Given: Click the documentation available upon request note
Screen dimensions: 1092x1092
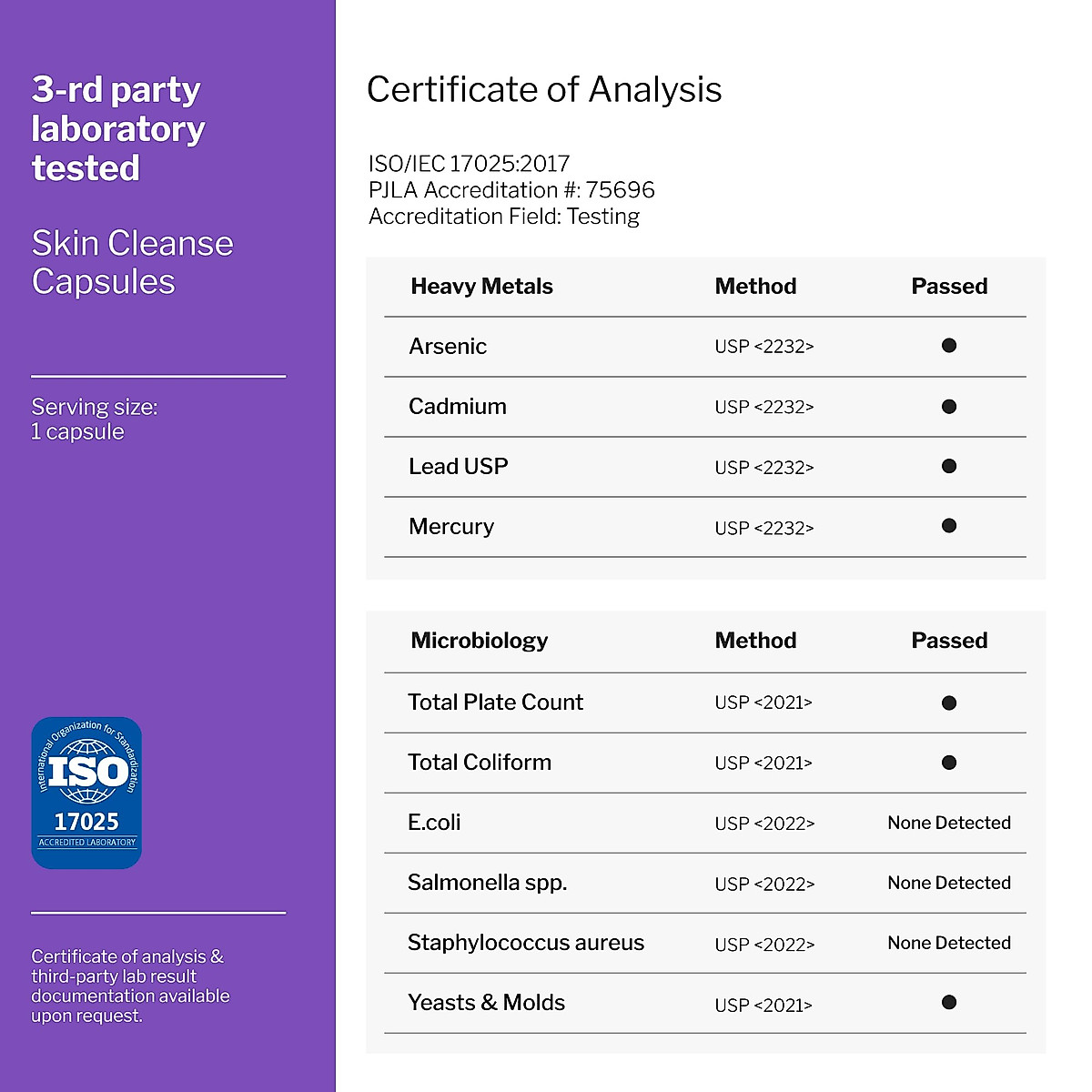Looking at the screenshot, I should pos(130,986).
